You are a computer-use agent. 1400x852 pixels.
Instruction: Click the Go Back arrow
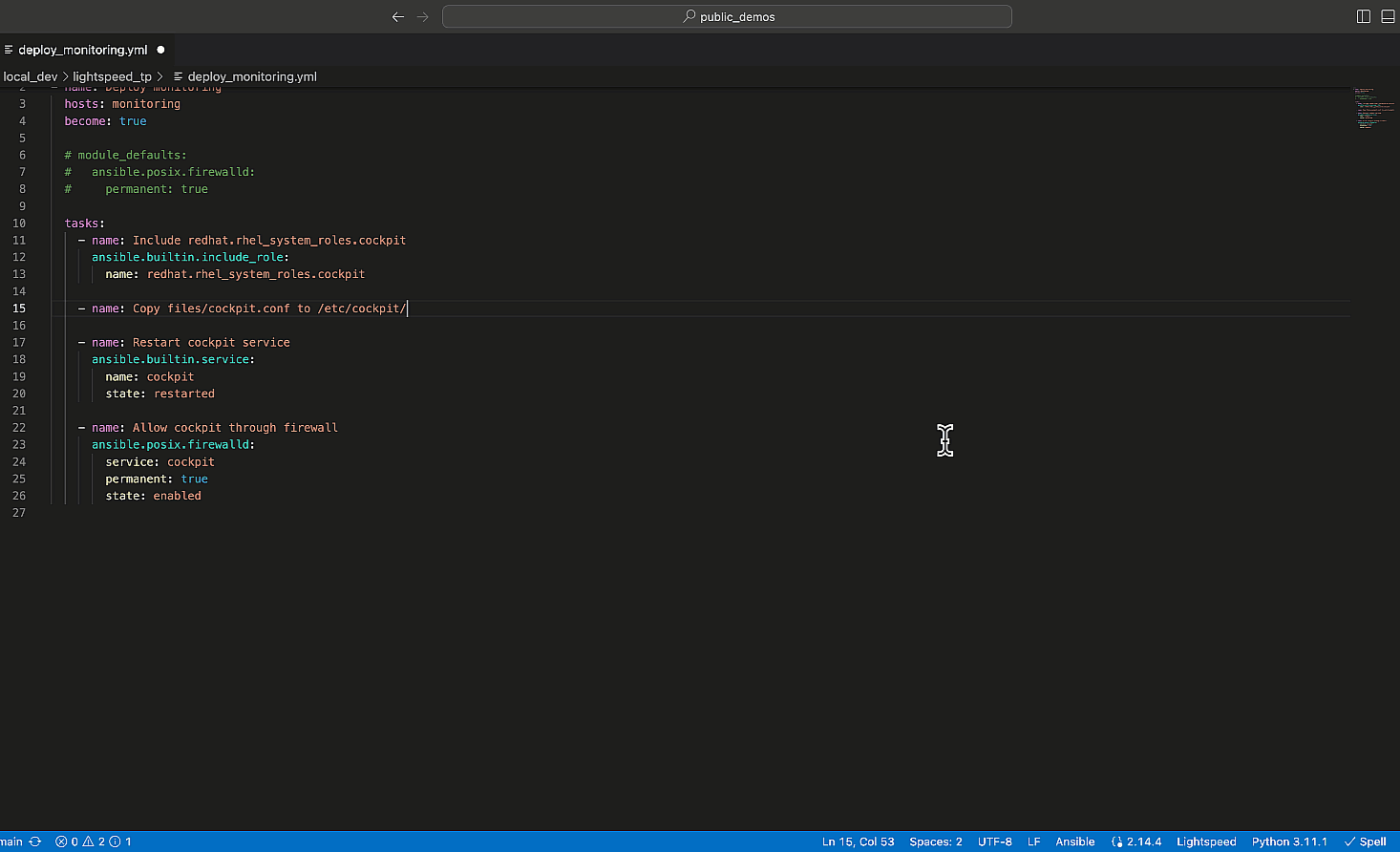(x=398, y=17)
